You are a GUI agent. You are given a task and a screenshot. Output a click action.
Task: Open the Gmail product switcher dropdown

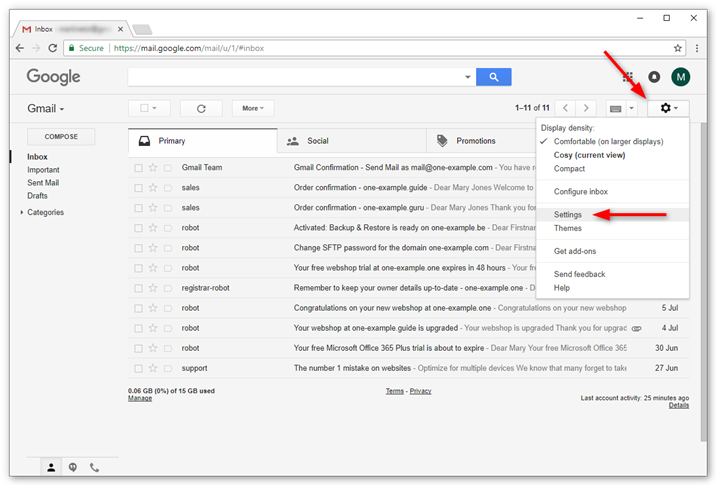coord(46,108)
